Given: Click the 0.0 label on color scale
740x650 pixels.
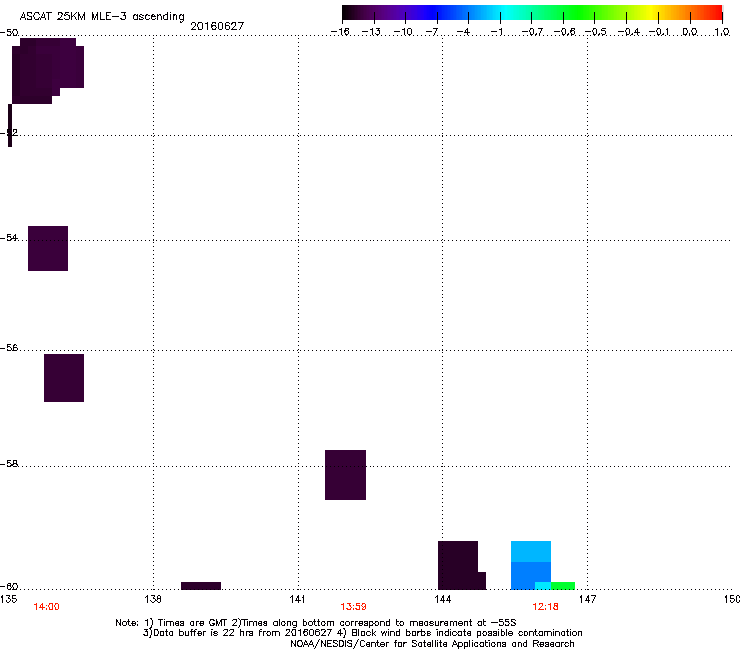Looking at the screenshot, I should pos(690,32).
